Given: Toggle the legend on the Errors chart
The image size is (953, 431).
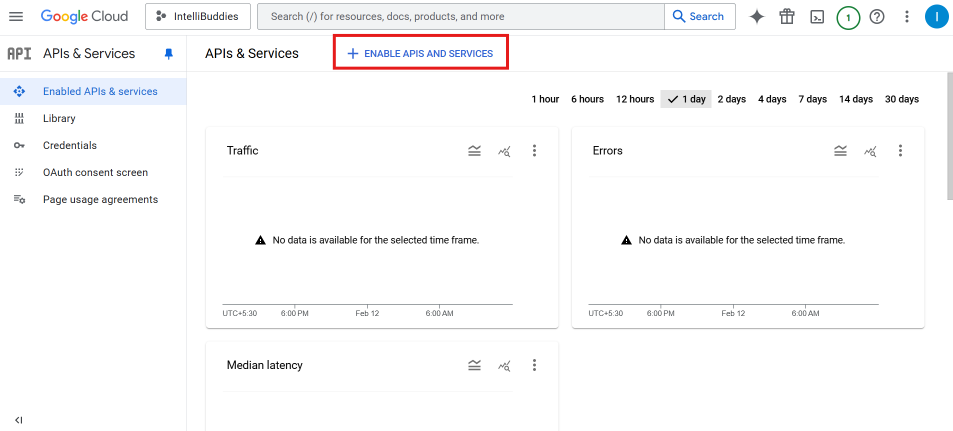Looking at the screenshot, I should click(x=841, y=151).
